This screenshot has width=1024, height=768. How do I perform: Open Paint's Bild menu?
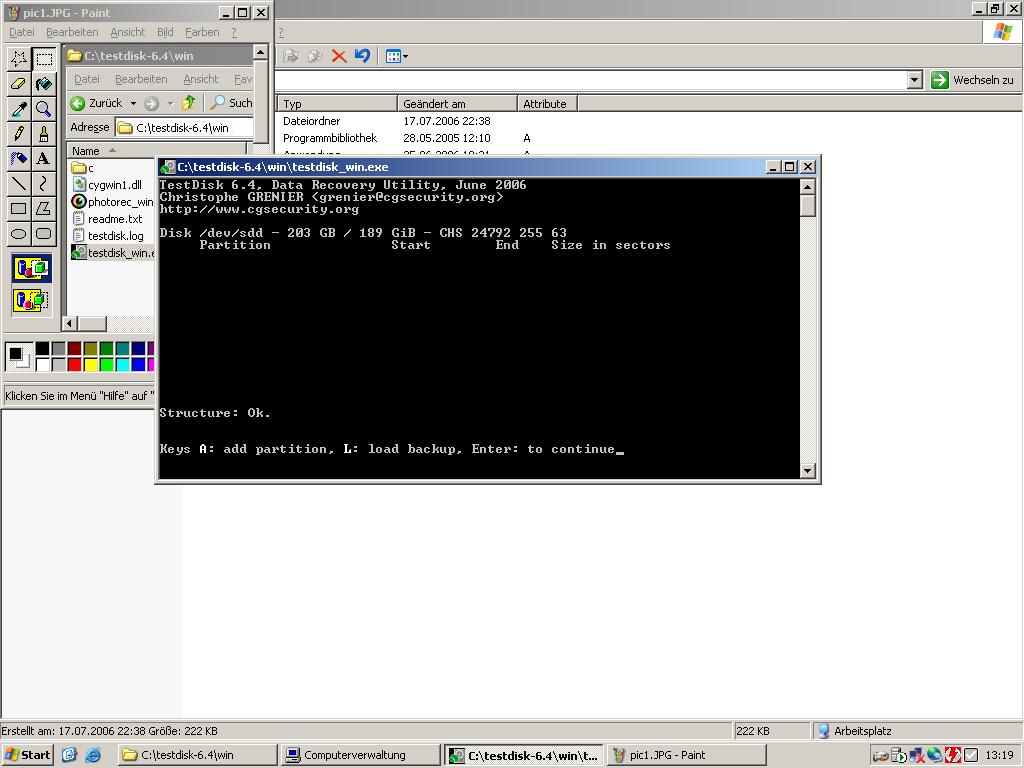165,32
